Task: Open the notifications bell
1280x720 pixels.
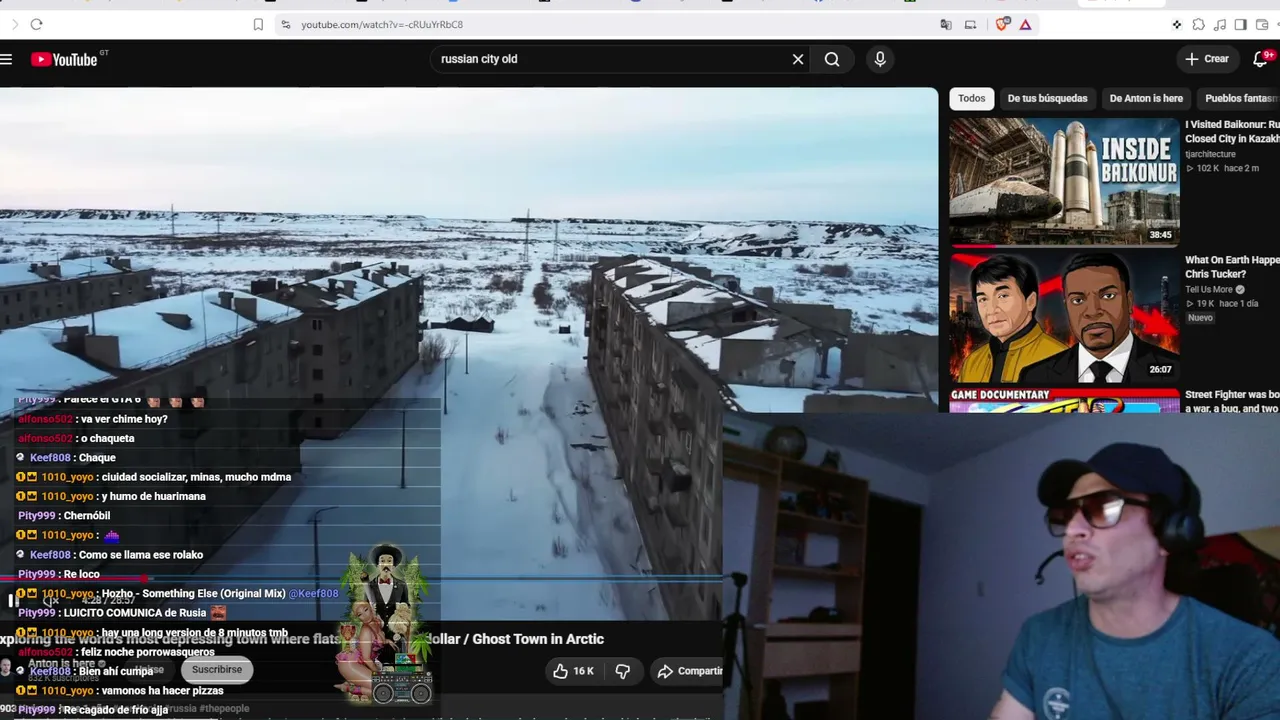Action: [x=1260, y=59]
